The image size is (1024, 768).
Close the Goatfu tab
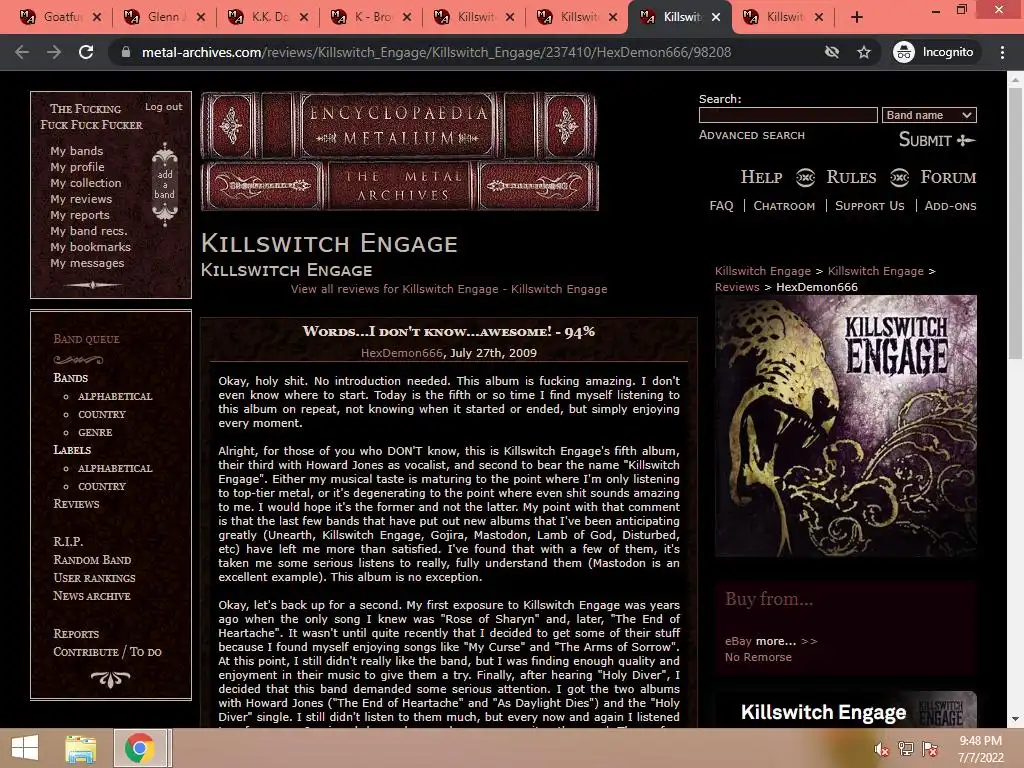pos(97,17)
